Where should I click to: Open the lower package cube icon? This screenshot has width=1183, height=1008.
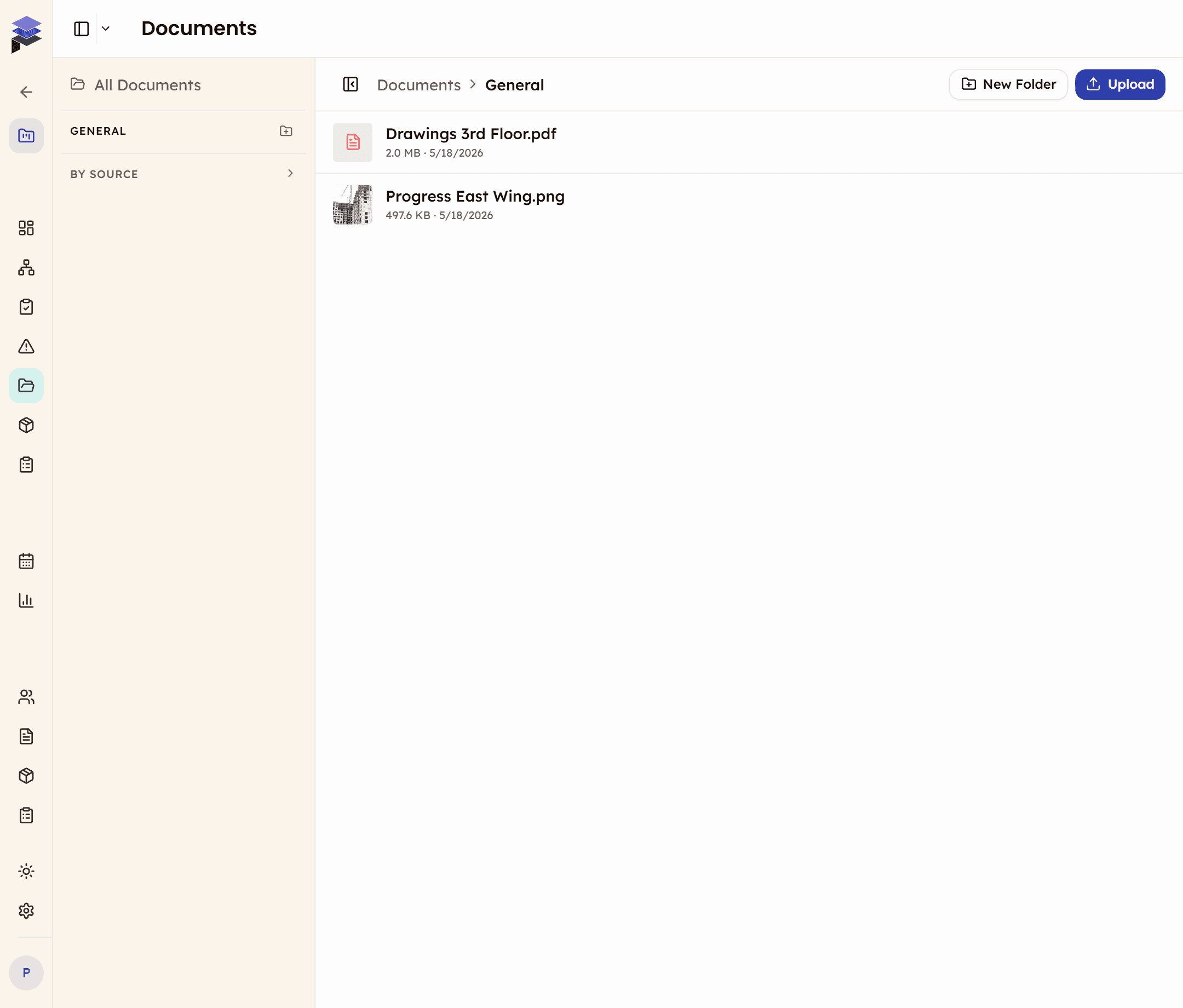pyautogui.click(x=26, y=776)
